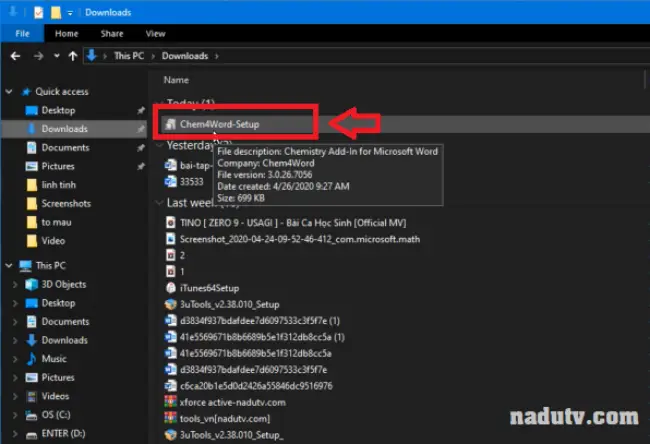Select the TINO Bài Ca Học Sinh video
The width and height of the screenshot is (650, 444).
pyautogui.click(x=293, y=223)
